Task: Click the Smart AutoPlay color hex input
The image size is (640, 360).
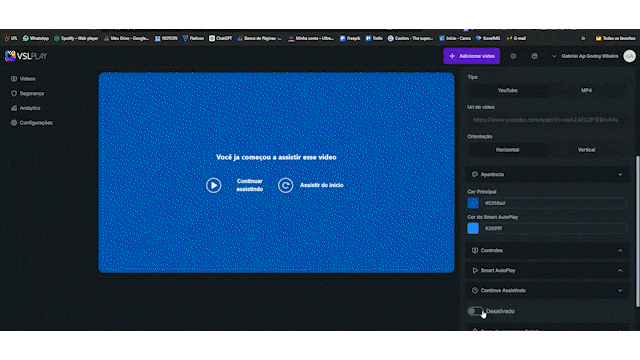Action: tap(554, 229)
